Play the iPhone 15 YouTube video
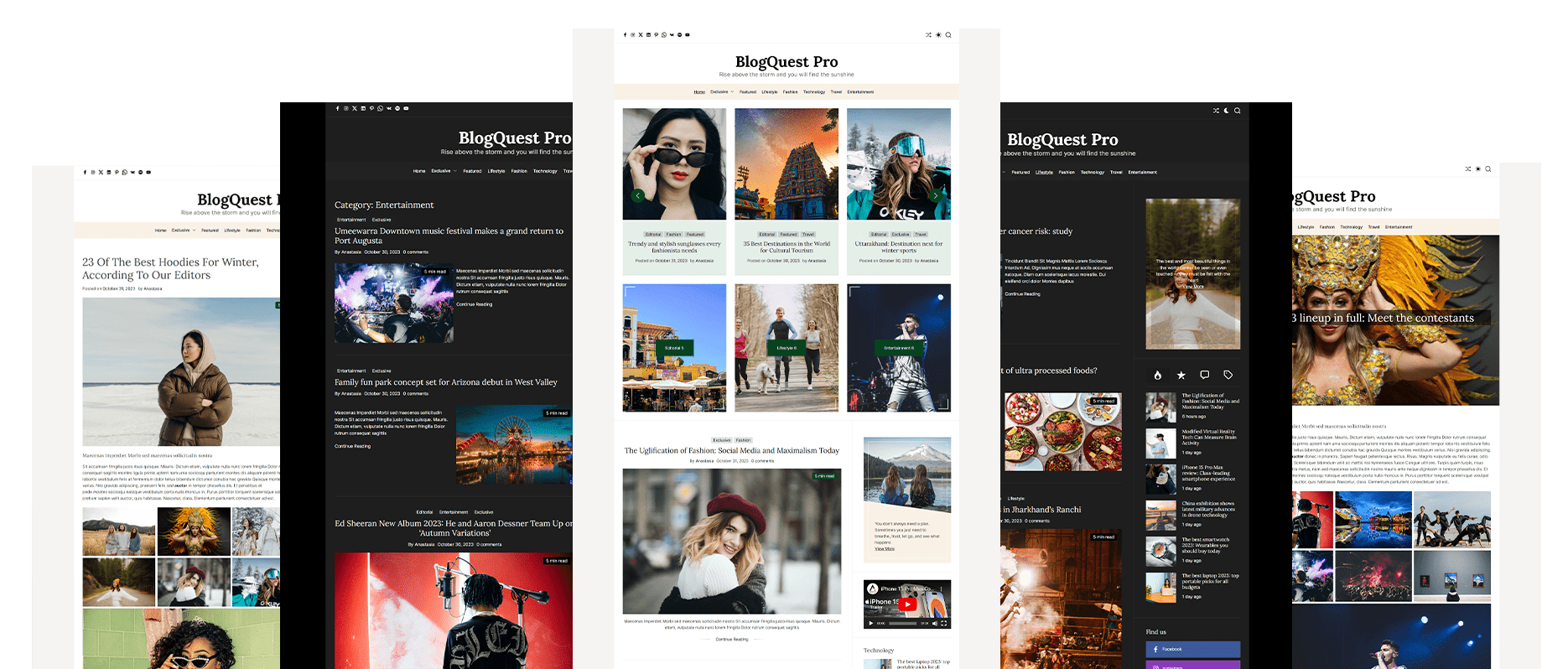 [x=907, y=604]
